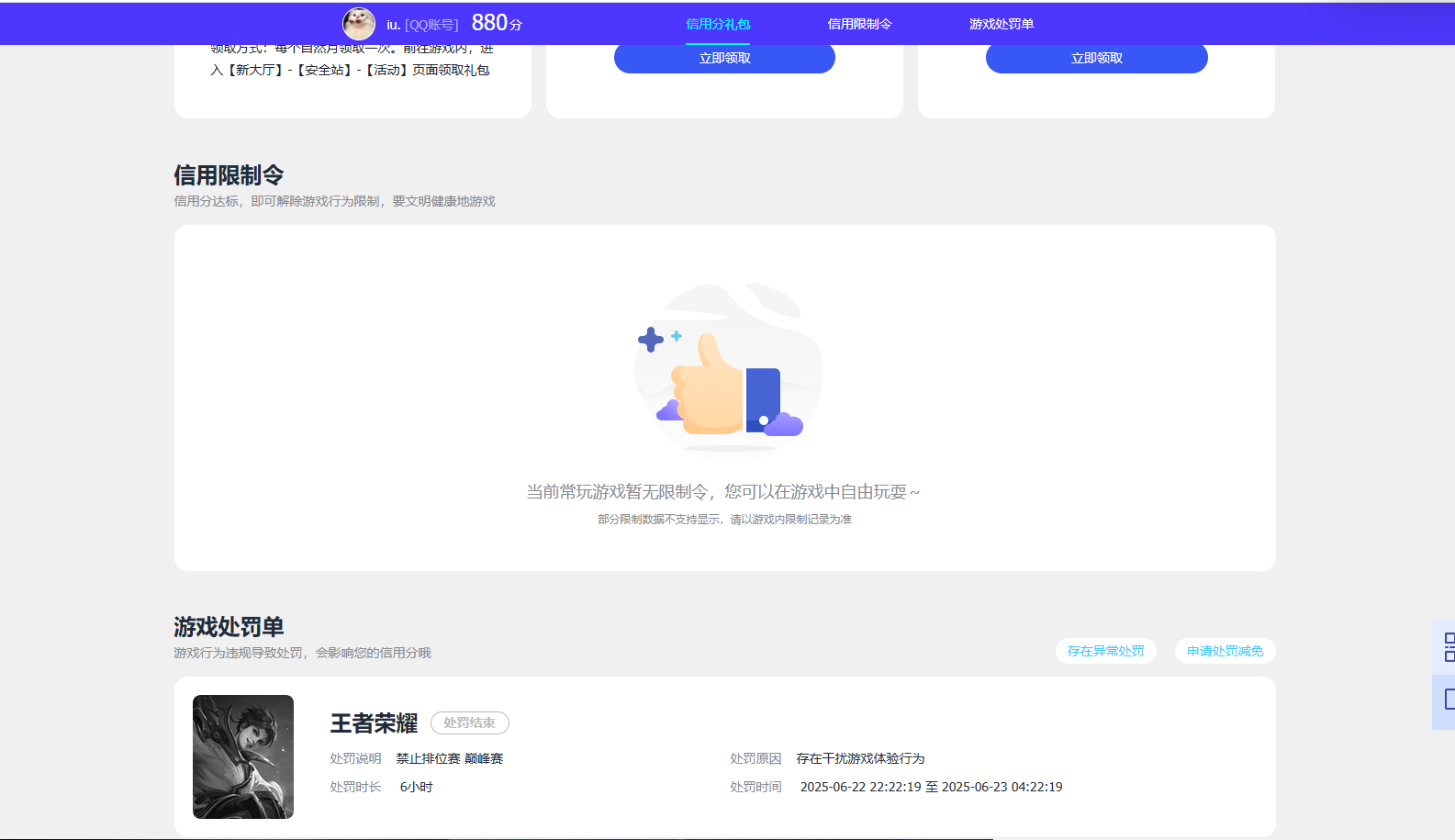Click the 部分限制数据不支持显示 note

724,520
